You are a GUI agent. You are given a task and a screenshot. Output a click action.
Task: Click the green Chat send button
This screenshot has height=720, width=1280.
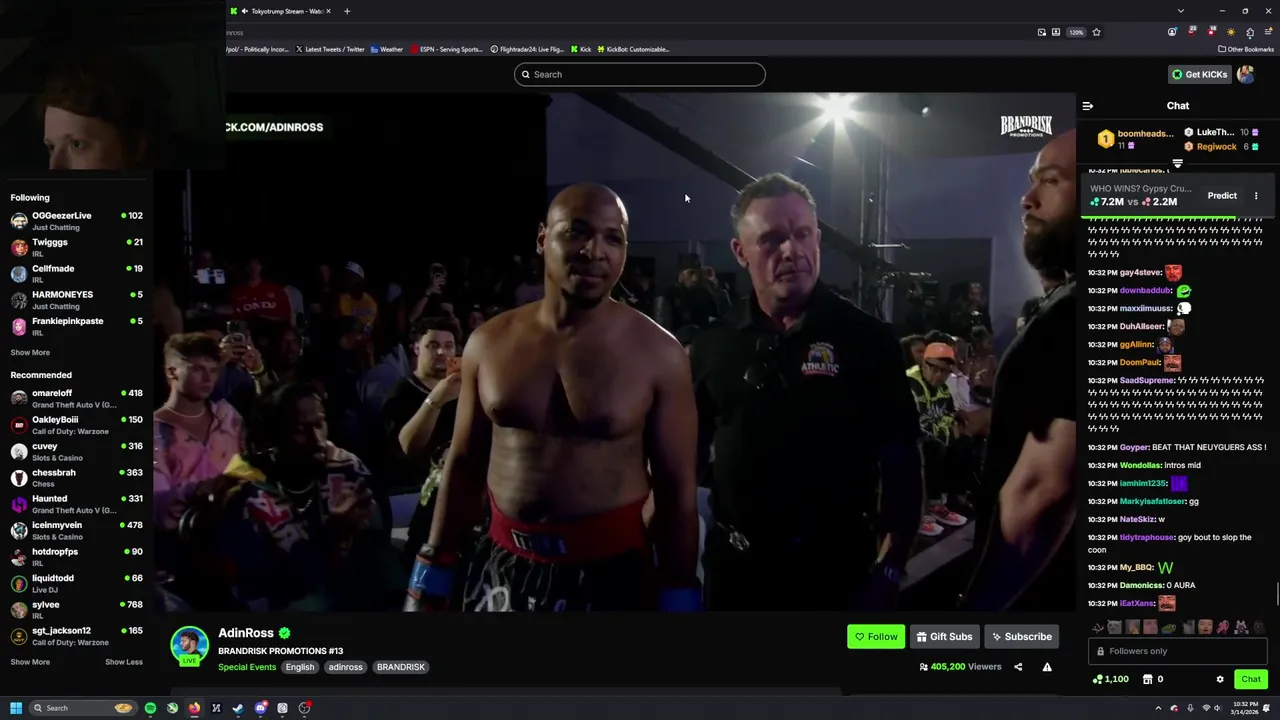tap(1251, 679)
